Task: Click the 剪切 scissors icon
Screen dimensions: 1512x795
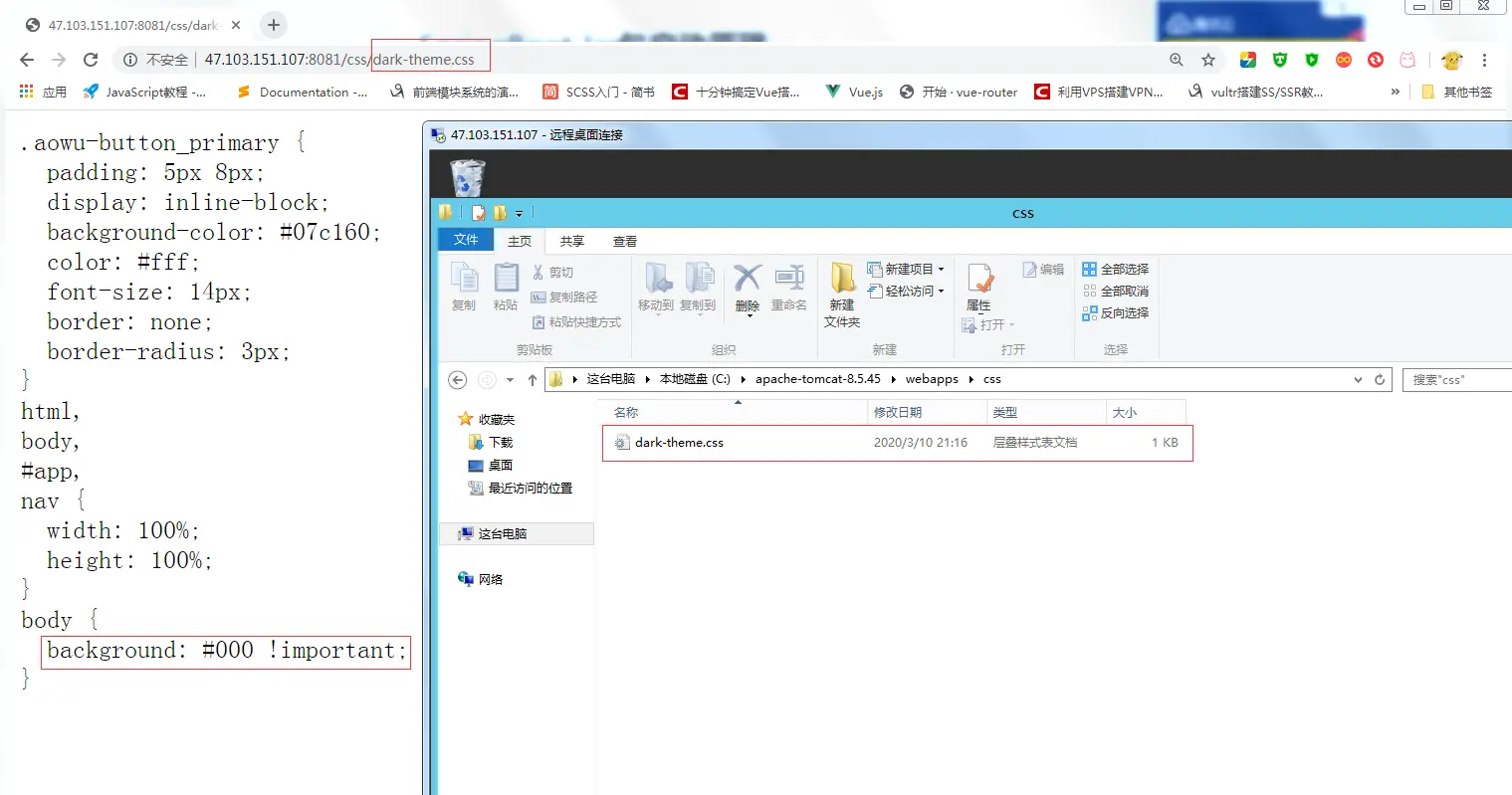Action: click(553, 272)
